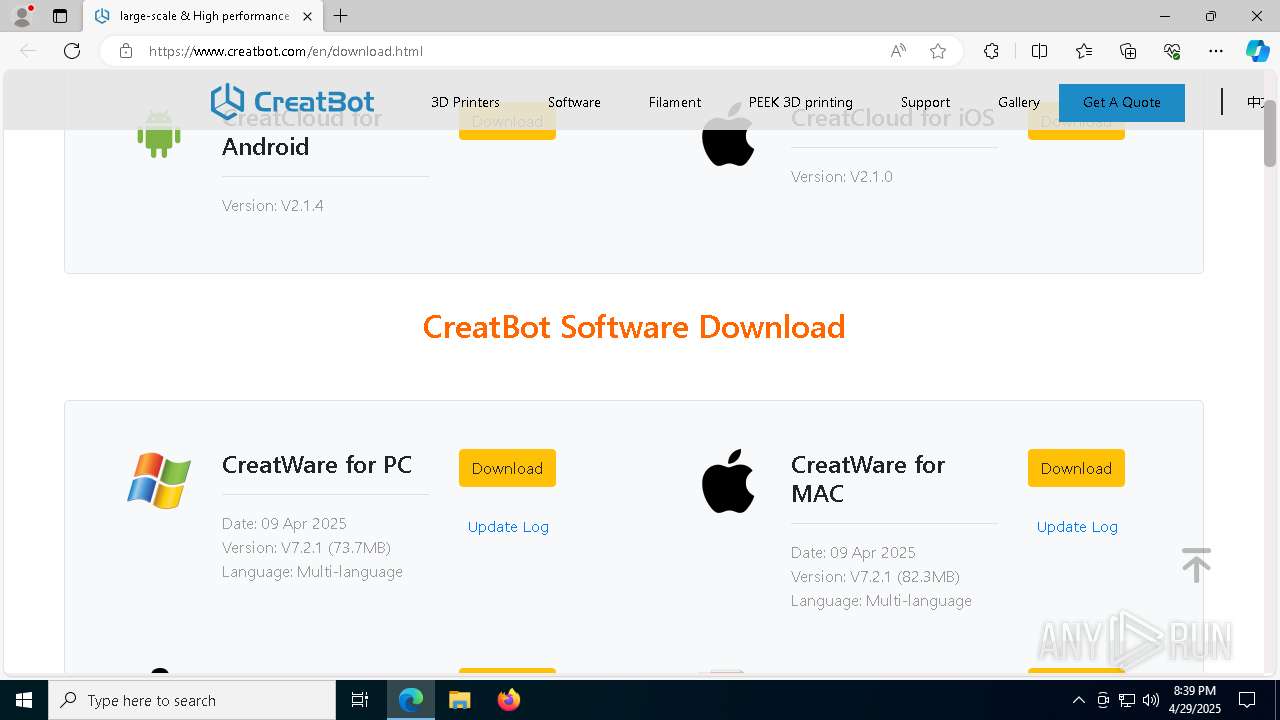The height and width of the screenshot is (720, 1280).
Task: Click the taskbar search box
Action: click(x=192, y=700)
